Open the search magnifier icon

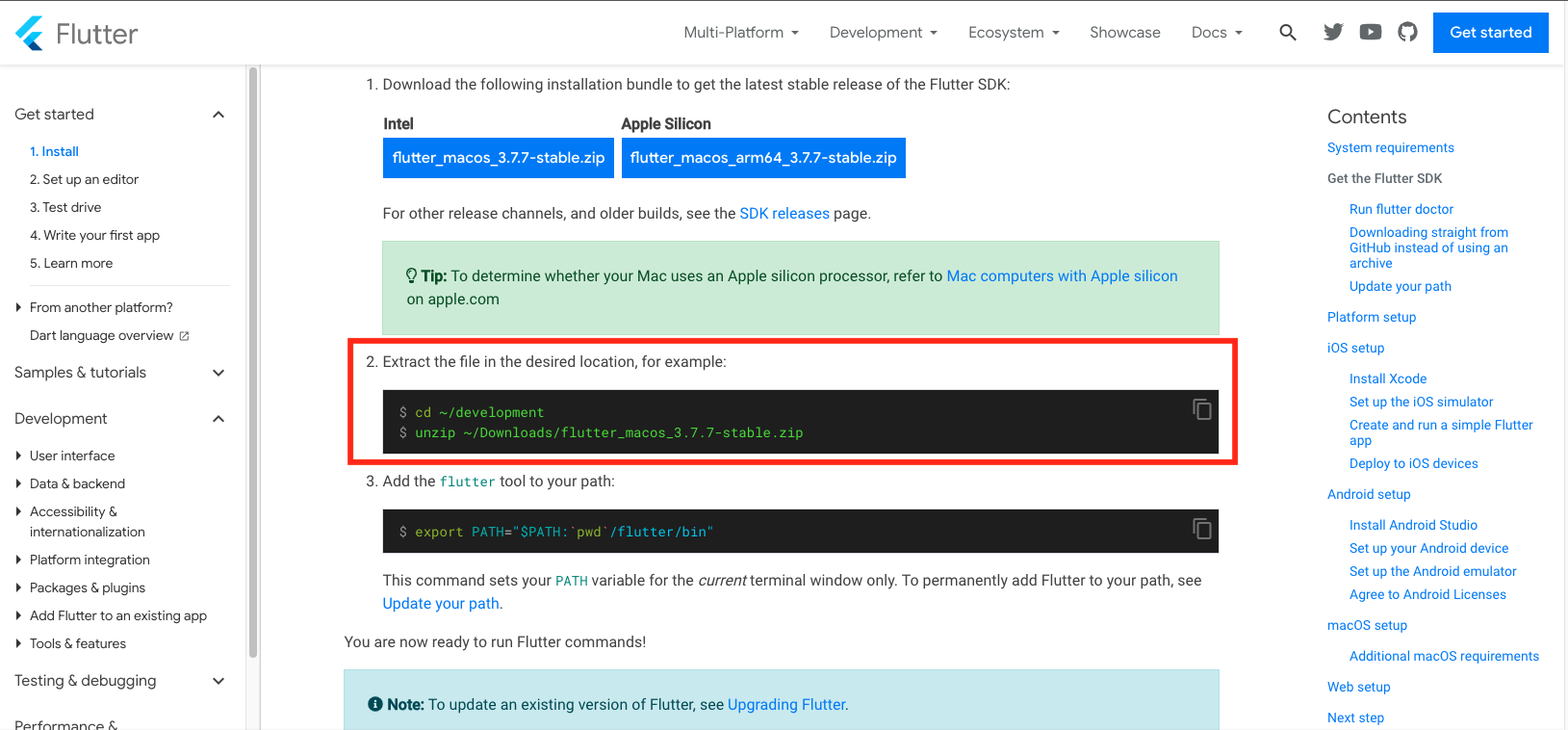coord(1288,33)
